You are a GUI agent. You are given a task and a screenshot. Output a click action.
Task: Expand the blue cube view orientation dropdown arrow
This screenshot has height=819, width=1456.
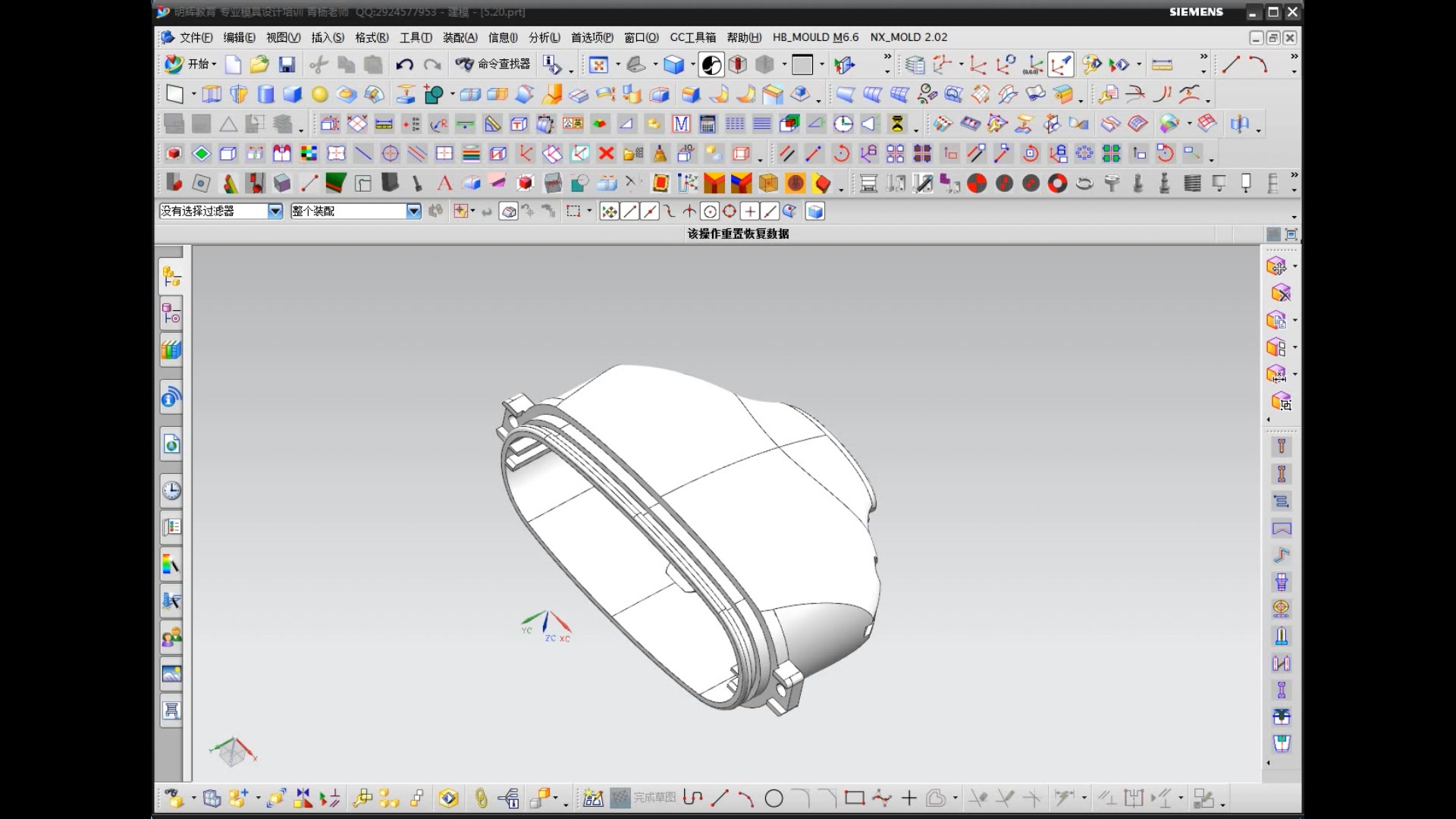pyautogui.click(x=692, y=65)
